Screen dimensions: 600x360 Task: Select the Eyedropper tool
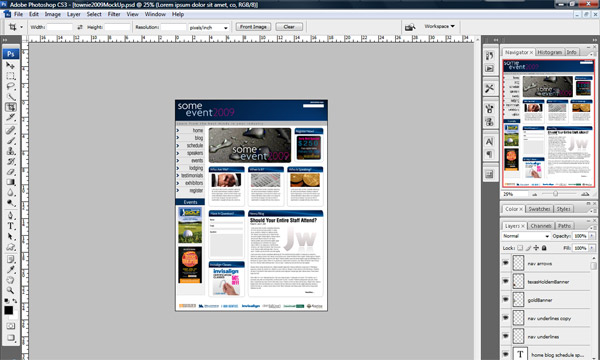point(10,270)
